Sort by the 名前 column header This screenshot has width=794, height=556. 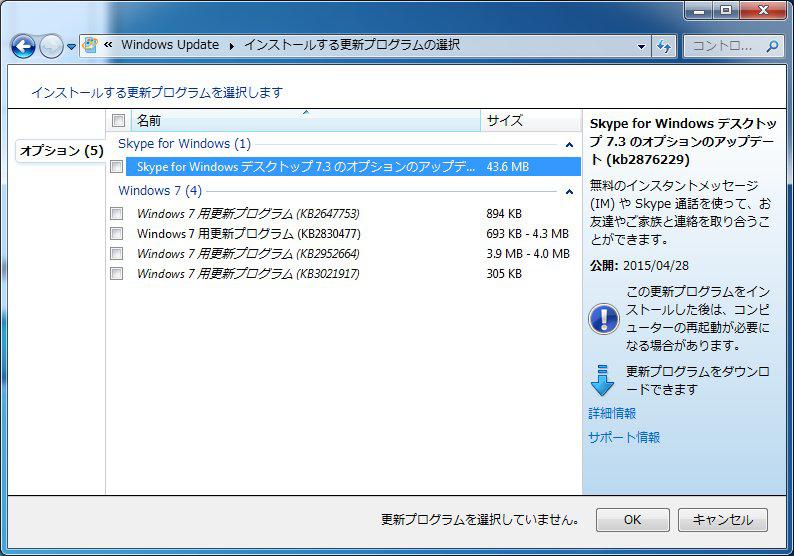coord(306,121)
